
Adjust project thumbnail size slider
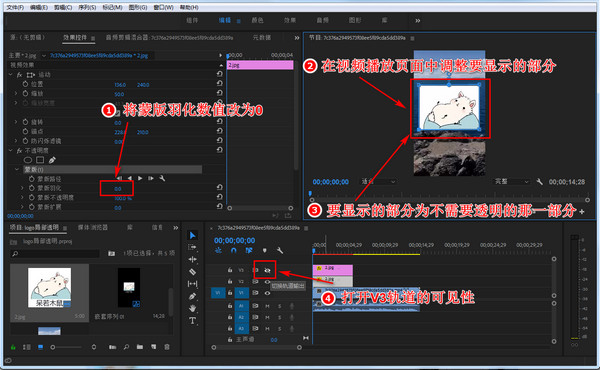(67, 347)
